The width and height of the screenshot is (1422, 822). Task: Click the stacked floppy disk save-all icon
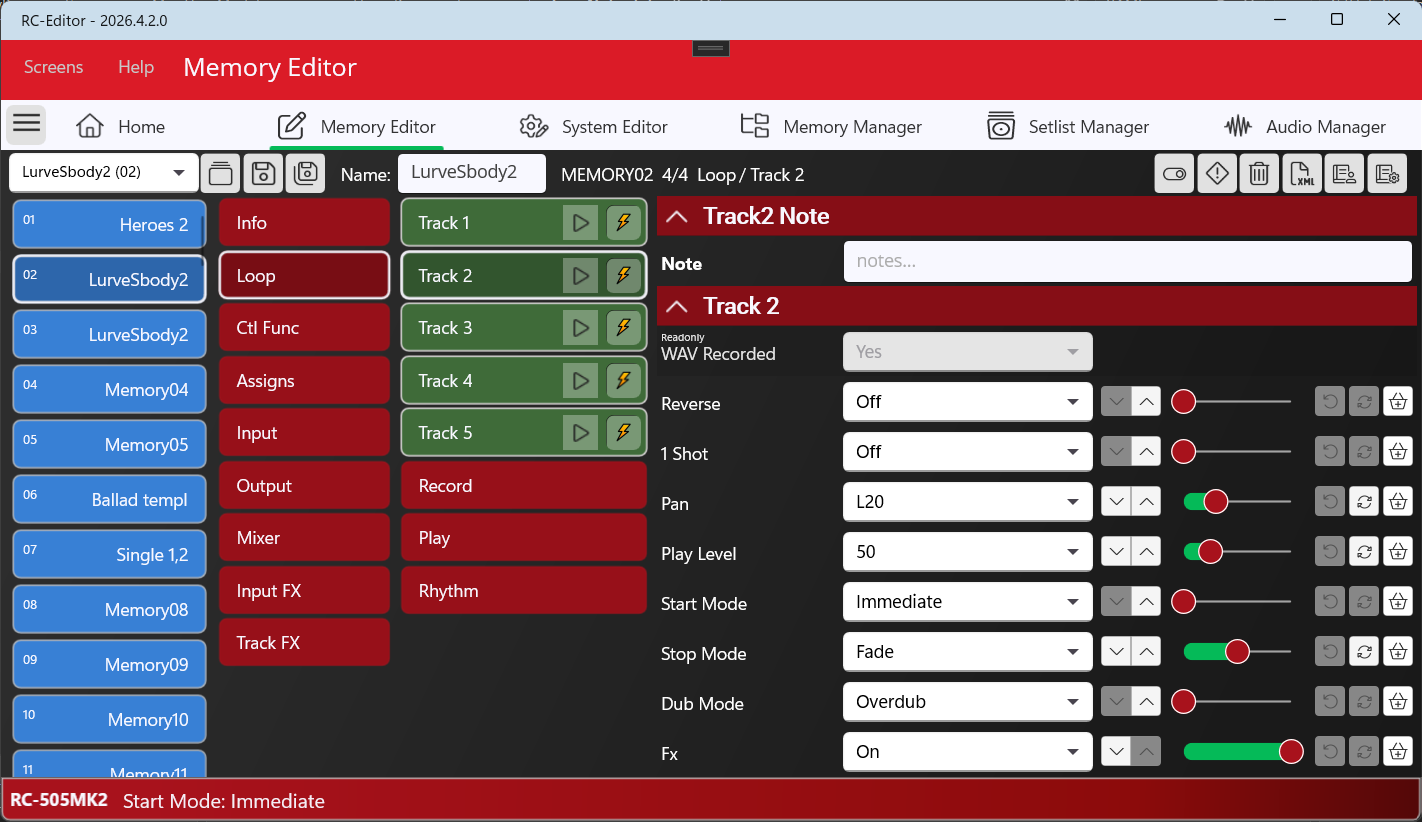[306, 173]
